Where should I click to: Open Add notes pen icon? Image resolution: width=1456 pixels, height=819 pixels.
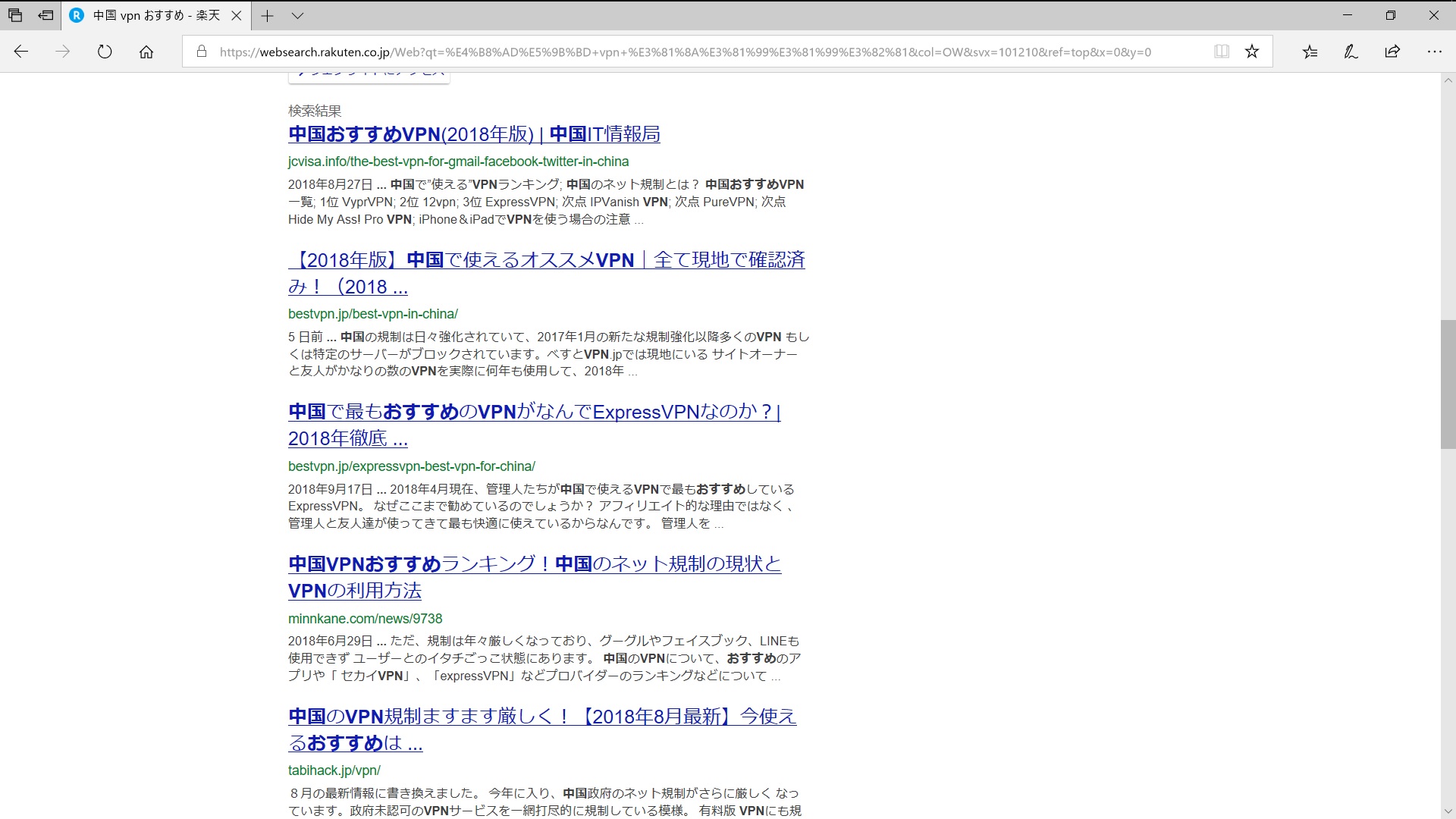[1351, 52]
